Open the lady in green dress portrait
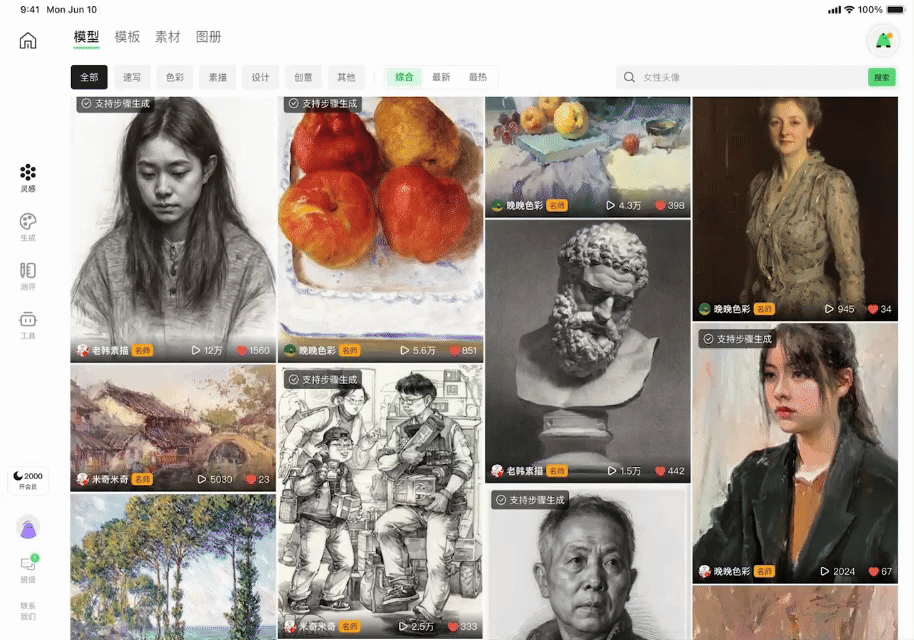This screenshot has width=914, height=640. point(795,209)
